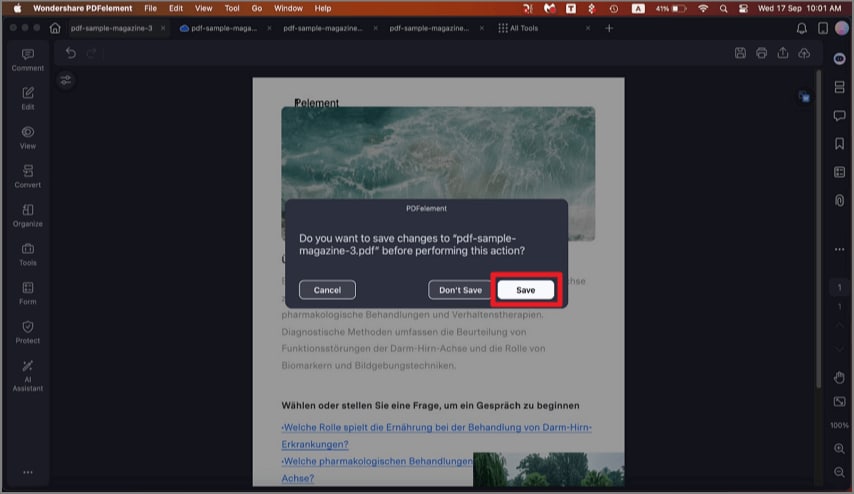
Task: Show more options at sidebar bottom
Action: [x=27, y=472]
